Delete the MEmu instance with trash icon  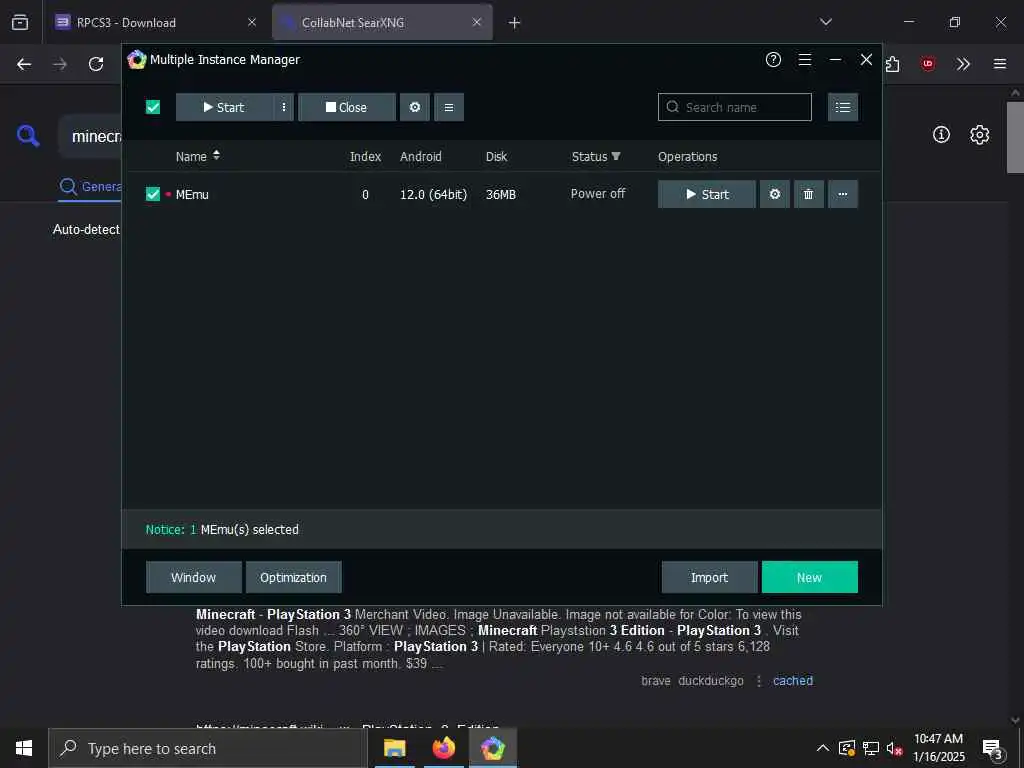(x=808, y=194)
